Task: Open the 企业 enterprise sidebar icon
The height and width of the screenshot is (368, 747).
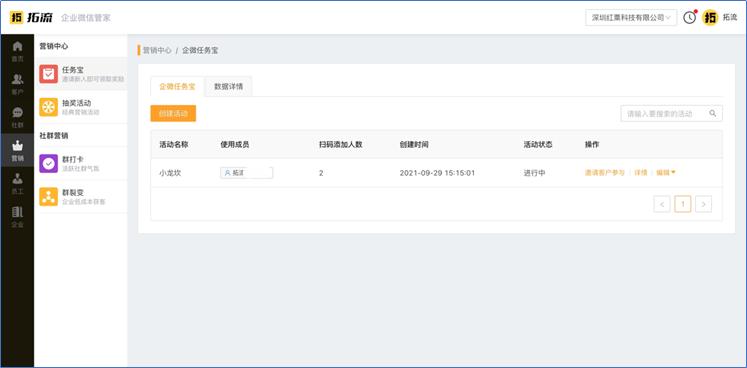Action: 17,217
